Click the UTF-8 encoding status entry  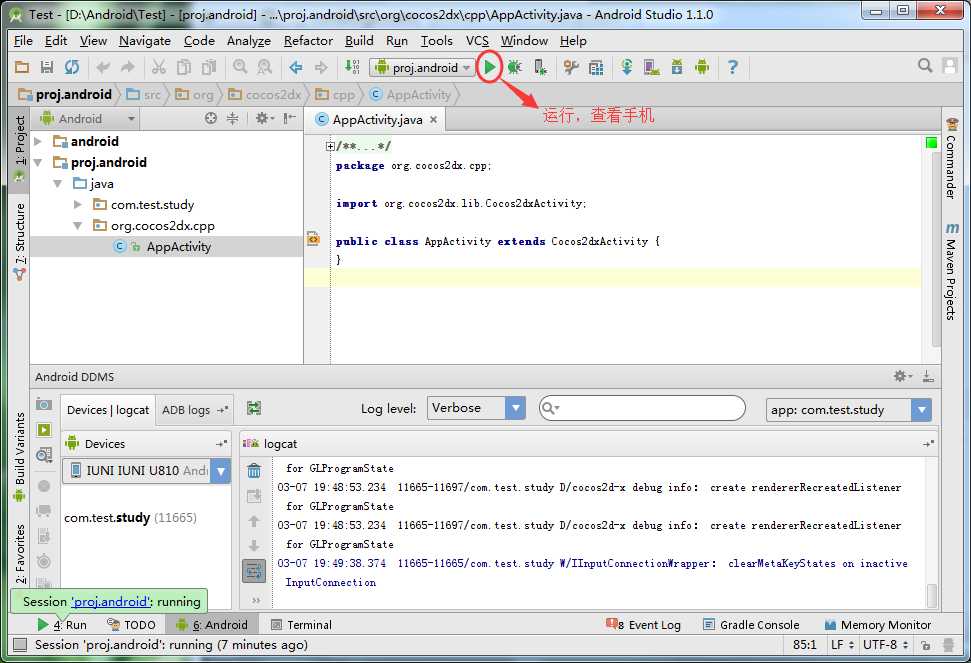[886, 645]
